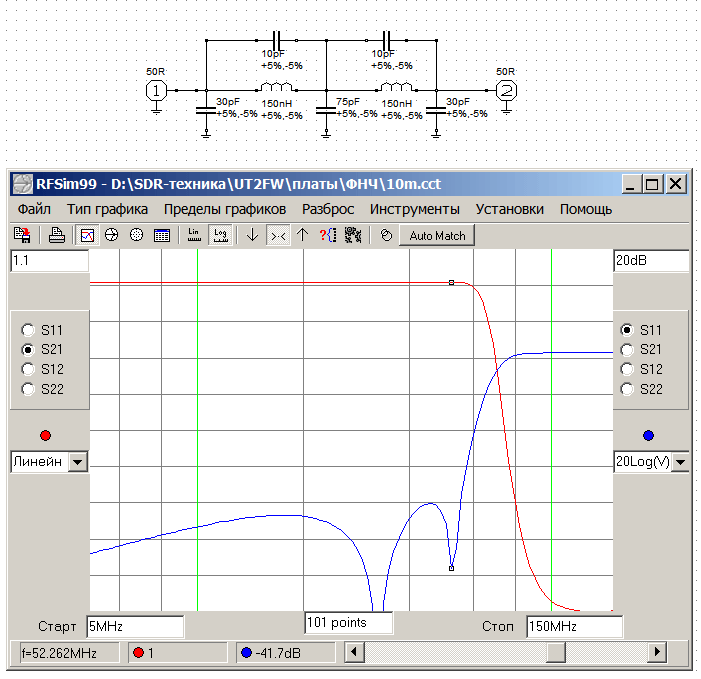The width and height of the screenshot is (701, 679).
Task: Click the left arrow of frequency scrollbar
Action: pyautogui.click(x=354, y=652)
